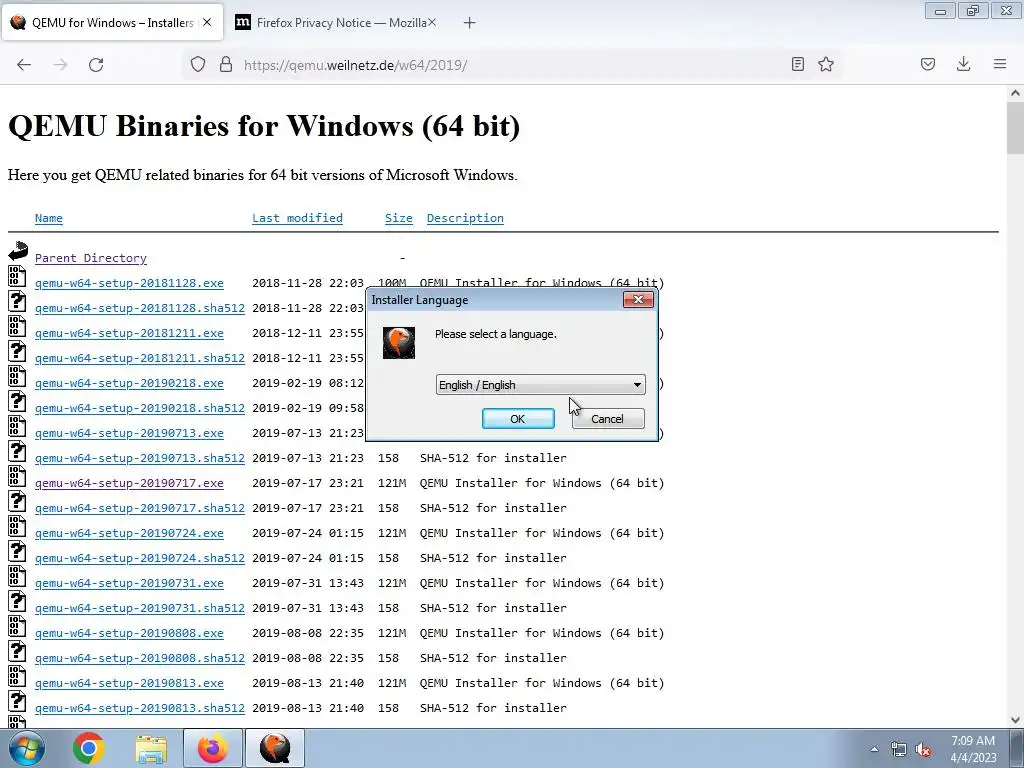This screenshot has height=768, width=1024.
Task: Select Firefox taskbar button
Action: coord(213,748)
